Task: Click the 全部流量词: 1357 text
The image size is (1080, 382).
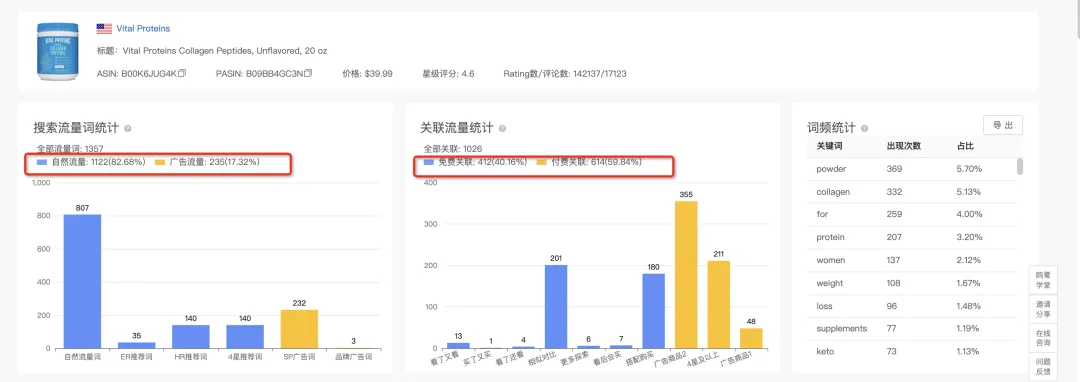Action: 70,148
